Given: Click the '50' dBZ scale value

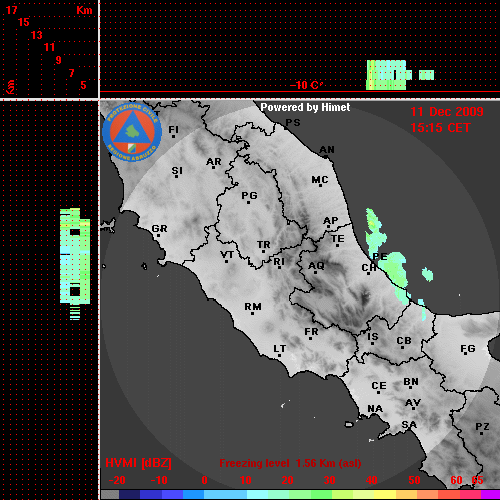Looking at the screenshot, I should point(414,480).
